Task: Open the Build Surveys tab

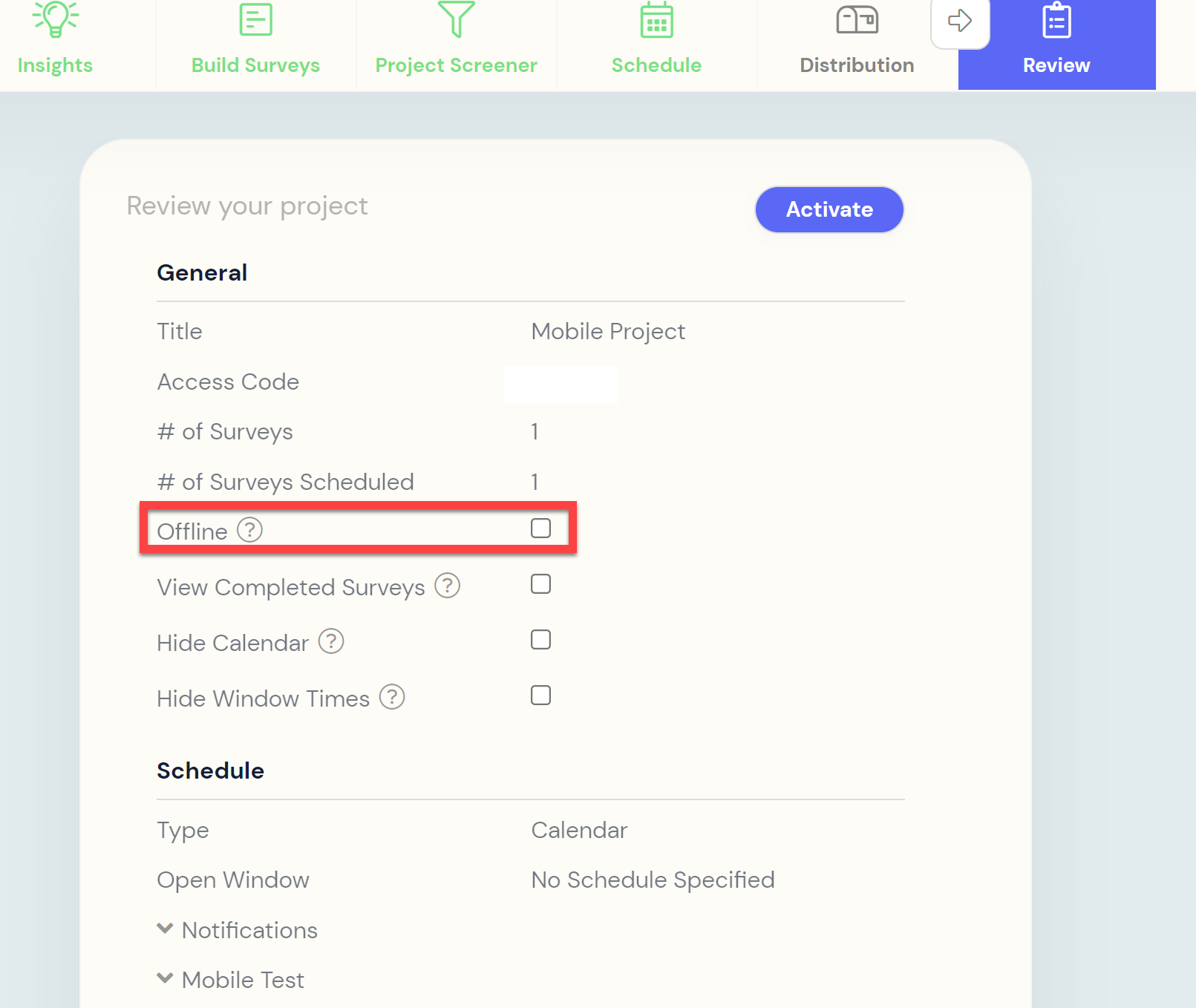Action: [x=255, y=65]
